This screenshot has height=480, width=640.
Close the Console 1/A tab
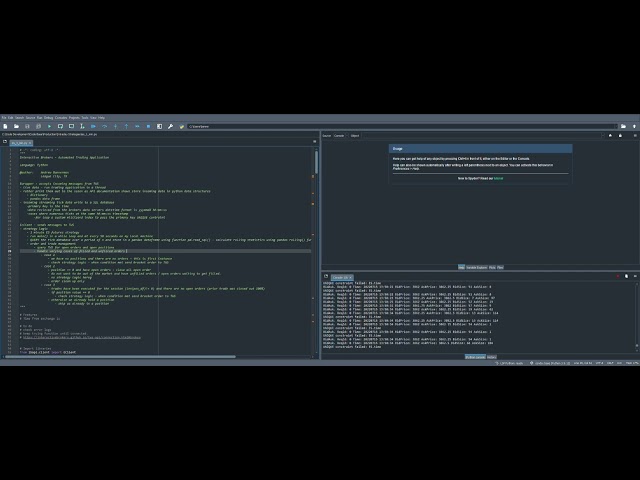351,278
